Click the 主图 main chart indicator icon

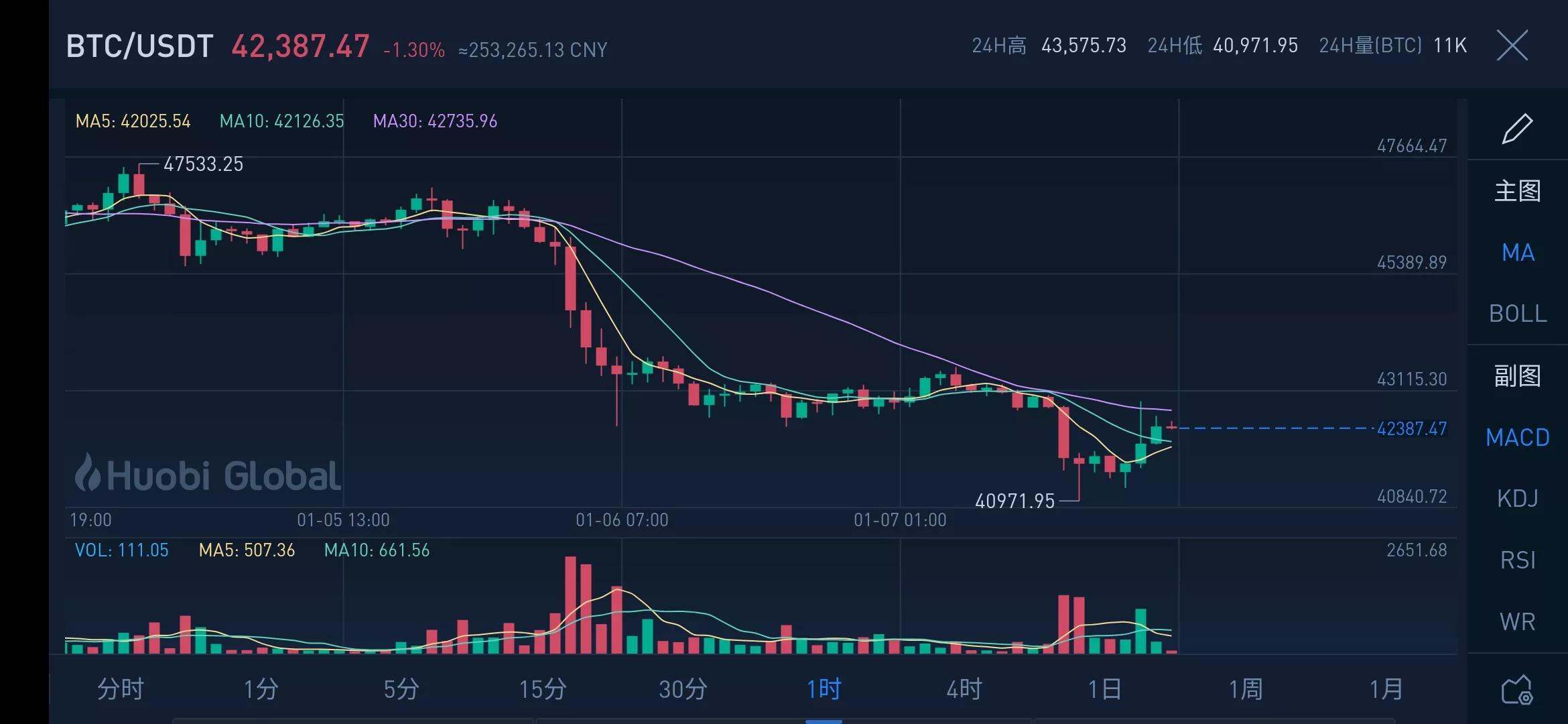pyautogui.click(x=1517, y=191)
